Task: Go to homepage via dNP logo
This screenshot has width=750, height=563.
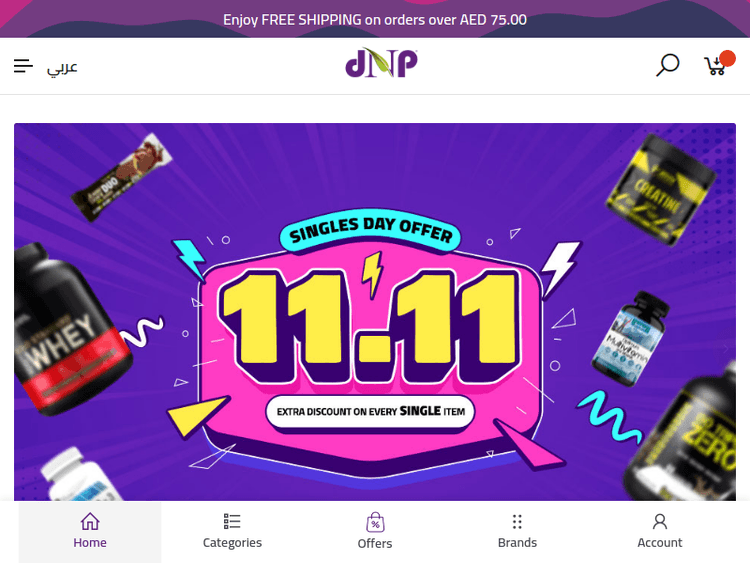Action: (381, 63)
